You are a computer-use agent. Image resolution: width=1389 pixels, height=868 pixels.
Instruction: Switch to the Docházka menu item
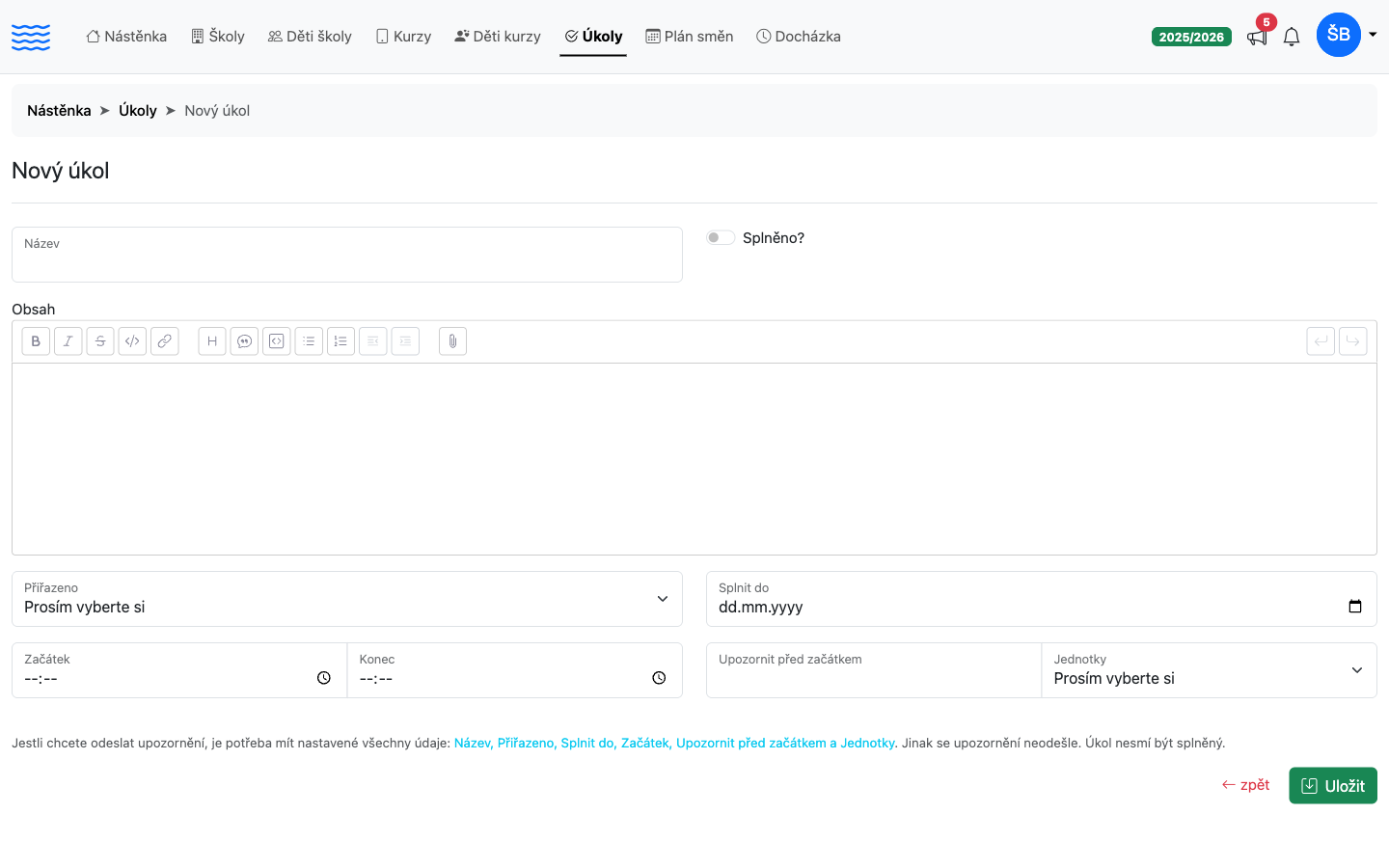pos(799,37)
